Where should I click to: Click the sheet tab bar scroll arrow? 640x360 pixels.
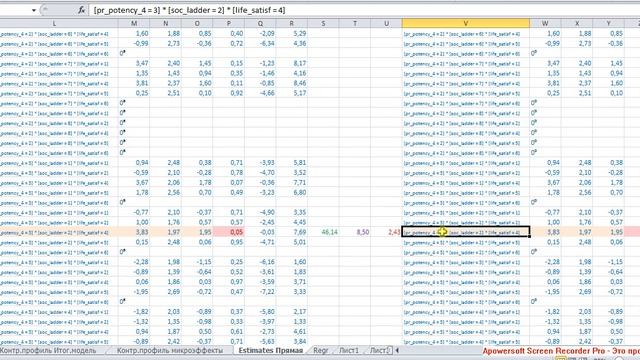[x=397, y=350]
